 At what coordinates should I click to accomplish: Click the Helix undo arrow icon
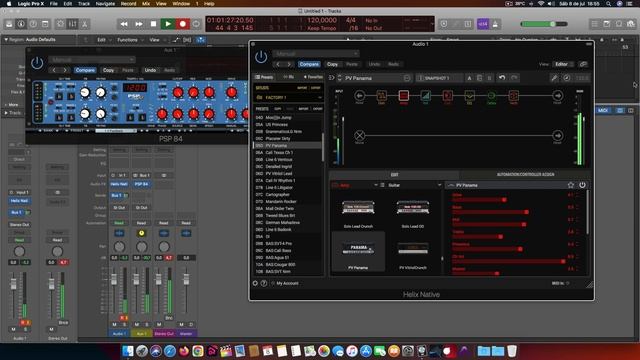click(x=502, y=78)
